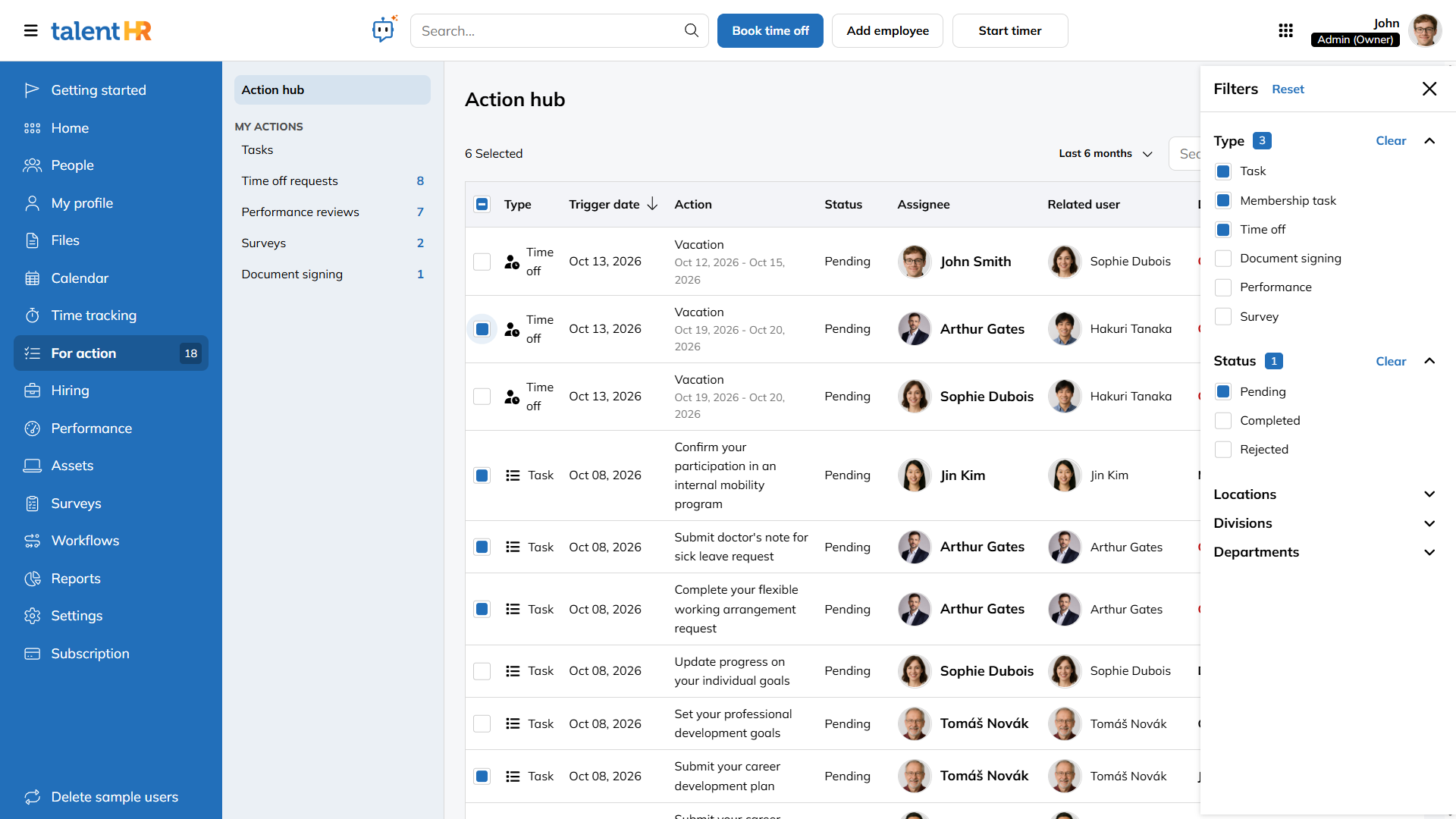The width and height of the screenshot is (1456, 819).
Task: Open the AI assistant chatbot icon
Action: tap(384, 30)
